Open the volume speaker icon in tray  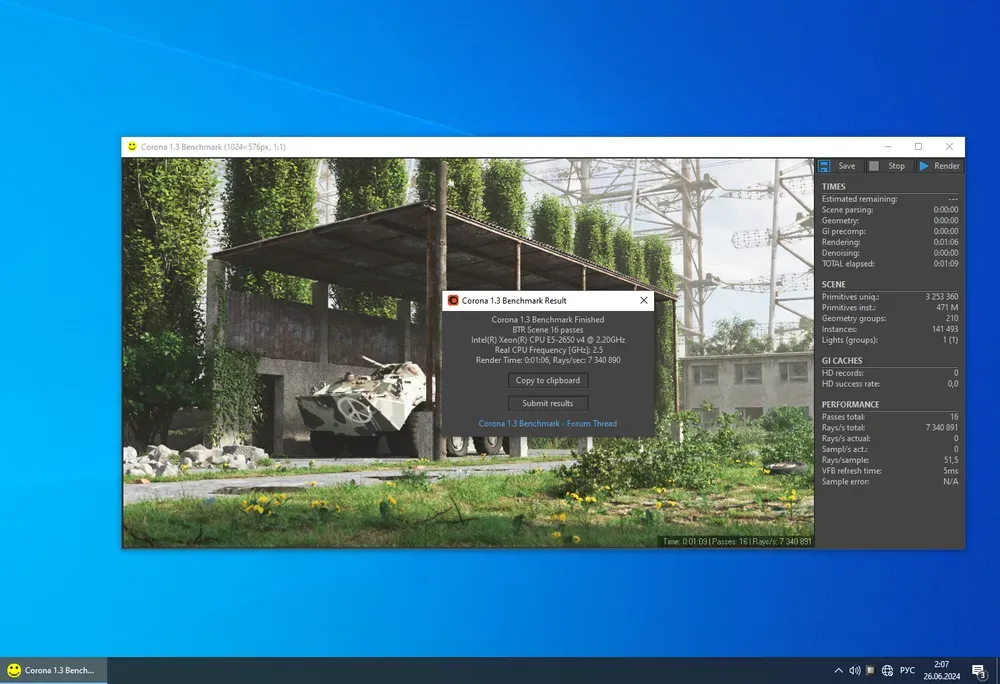854,670
